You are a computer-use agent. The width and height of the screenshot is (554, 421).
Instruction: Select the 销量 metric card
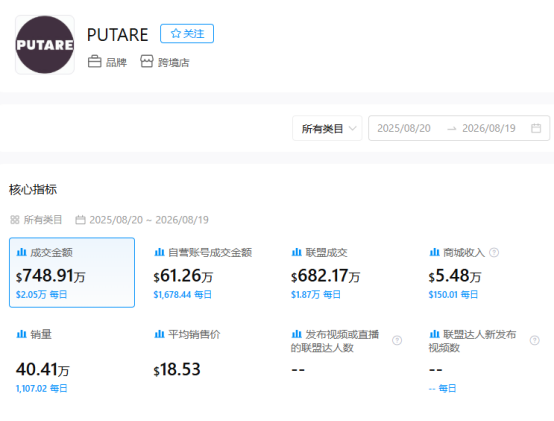[x=72, y=361]
